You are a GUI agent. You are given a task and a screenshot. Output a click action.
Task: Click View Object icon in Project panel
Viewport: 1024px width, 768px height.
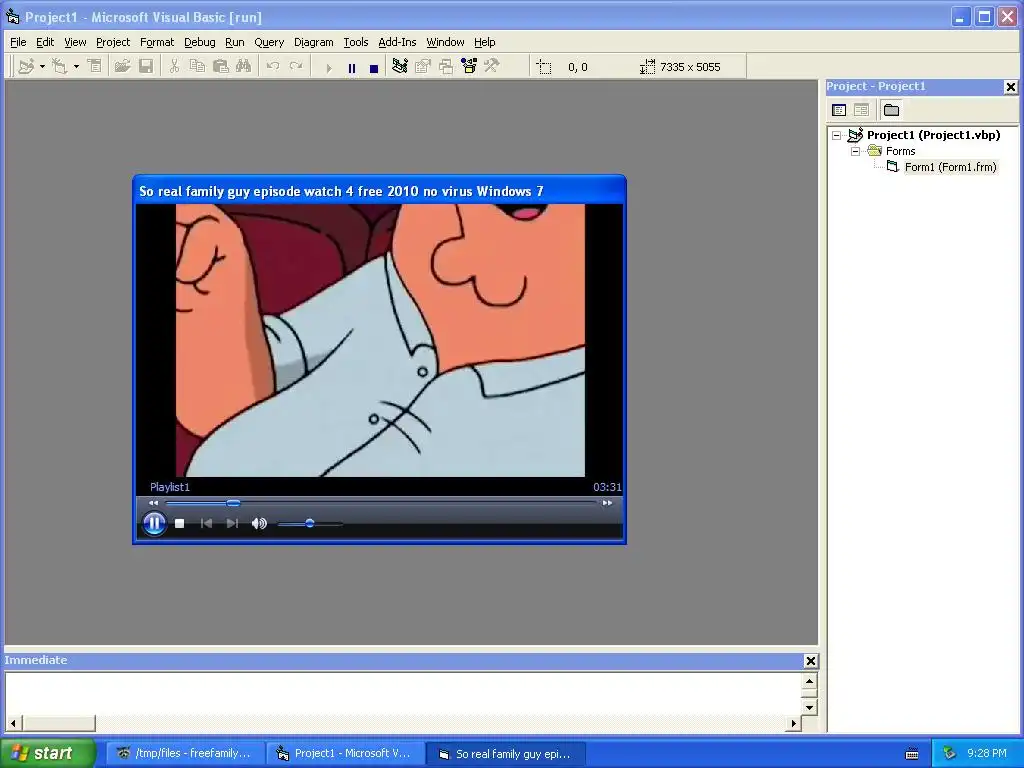861,110
